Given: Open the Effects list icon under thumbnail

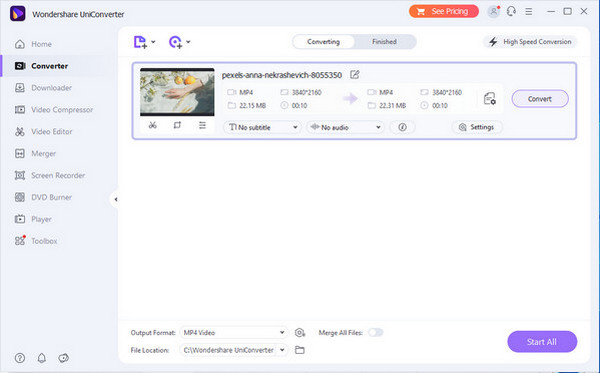Looking at the screenshot, I should point(202,125).
